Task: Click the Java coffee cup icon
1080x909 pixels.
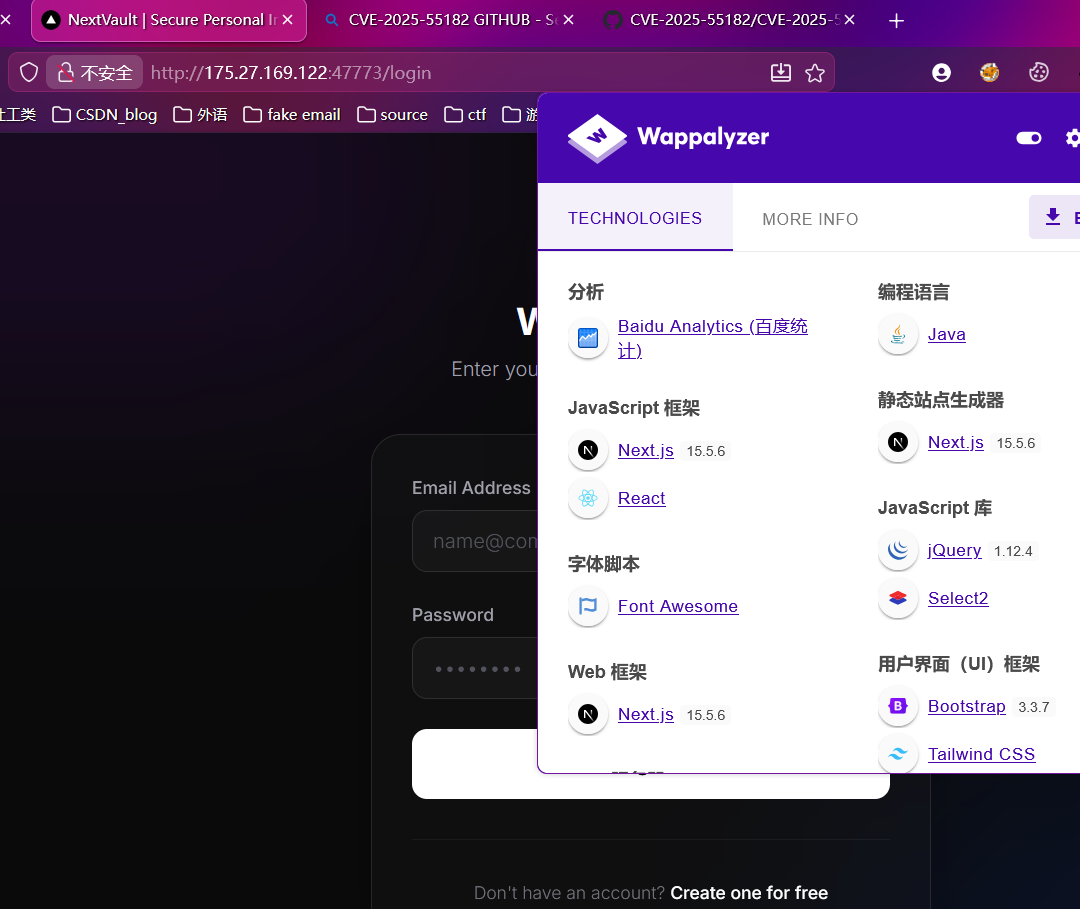Action: pyautogui.click(x=898, y=334)
